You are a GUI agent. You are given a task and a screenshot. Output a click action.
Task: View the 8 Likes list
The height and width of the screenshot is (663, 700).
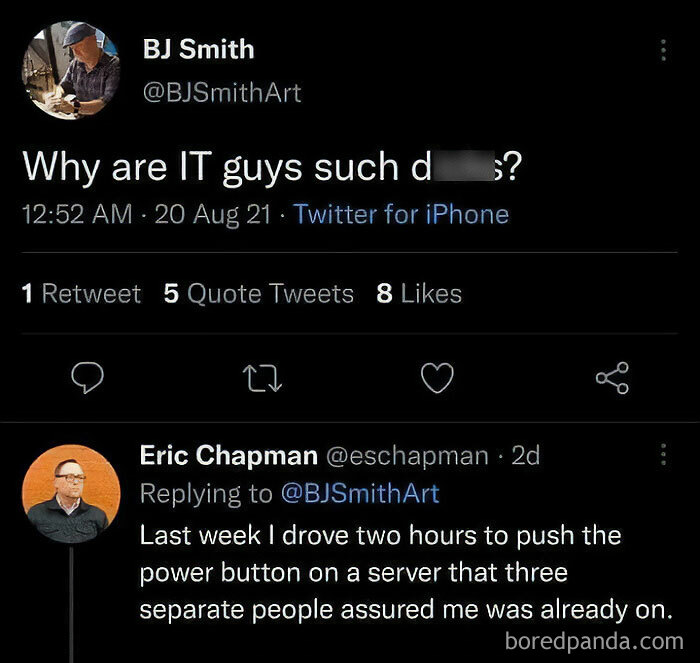point(419,294)
